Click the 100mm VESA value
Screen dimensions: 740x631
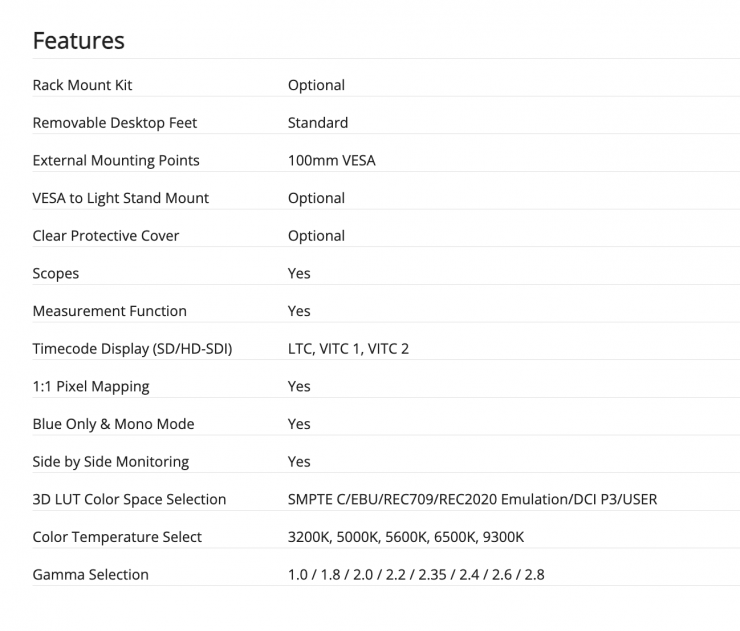[x=332, y=160]
